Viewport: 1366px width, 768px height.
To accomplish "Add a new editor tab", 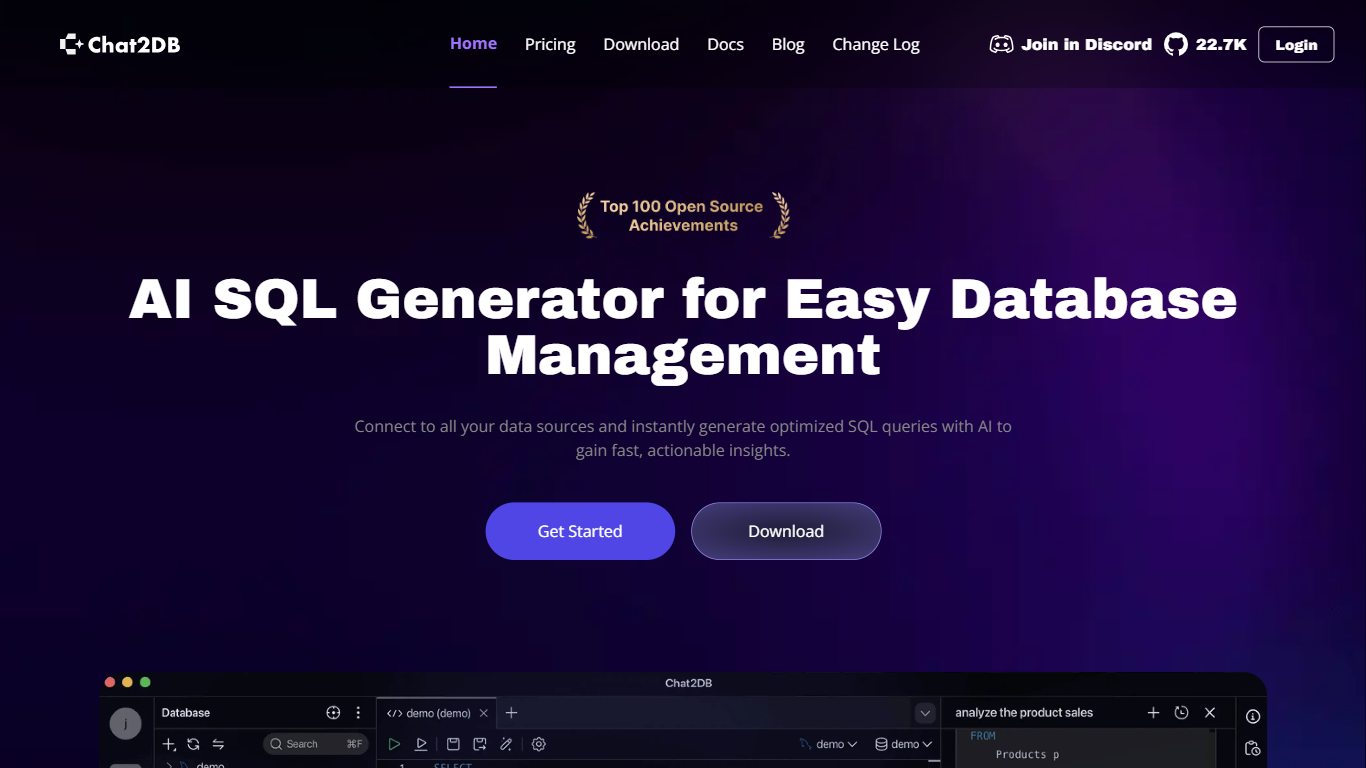I will coord(511,713).
